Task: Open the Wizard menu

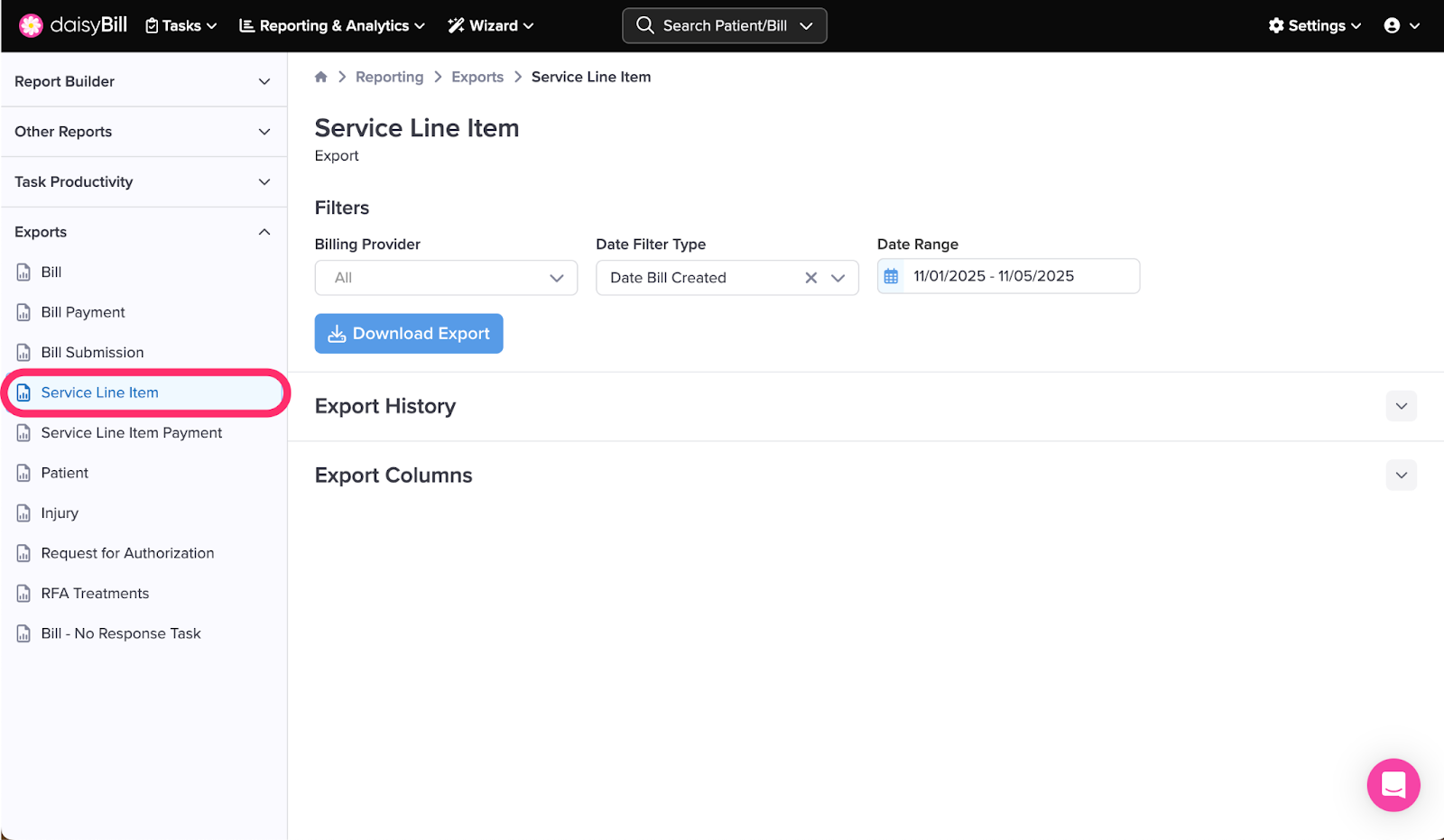Action: (491, 25)
